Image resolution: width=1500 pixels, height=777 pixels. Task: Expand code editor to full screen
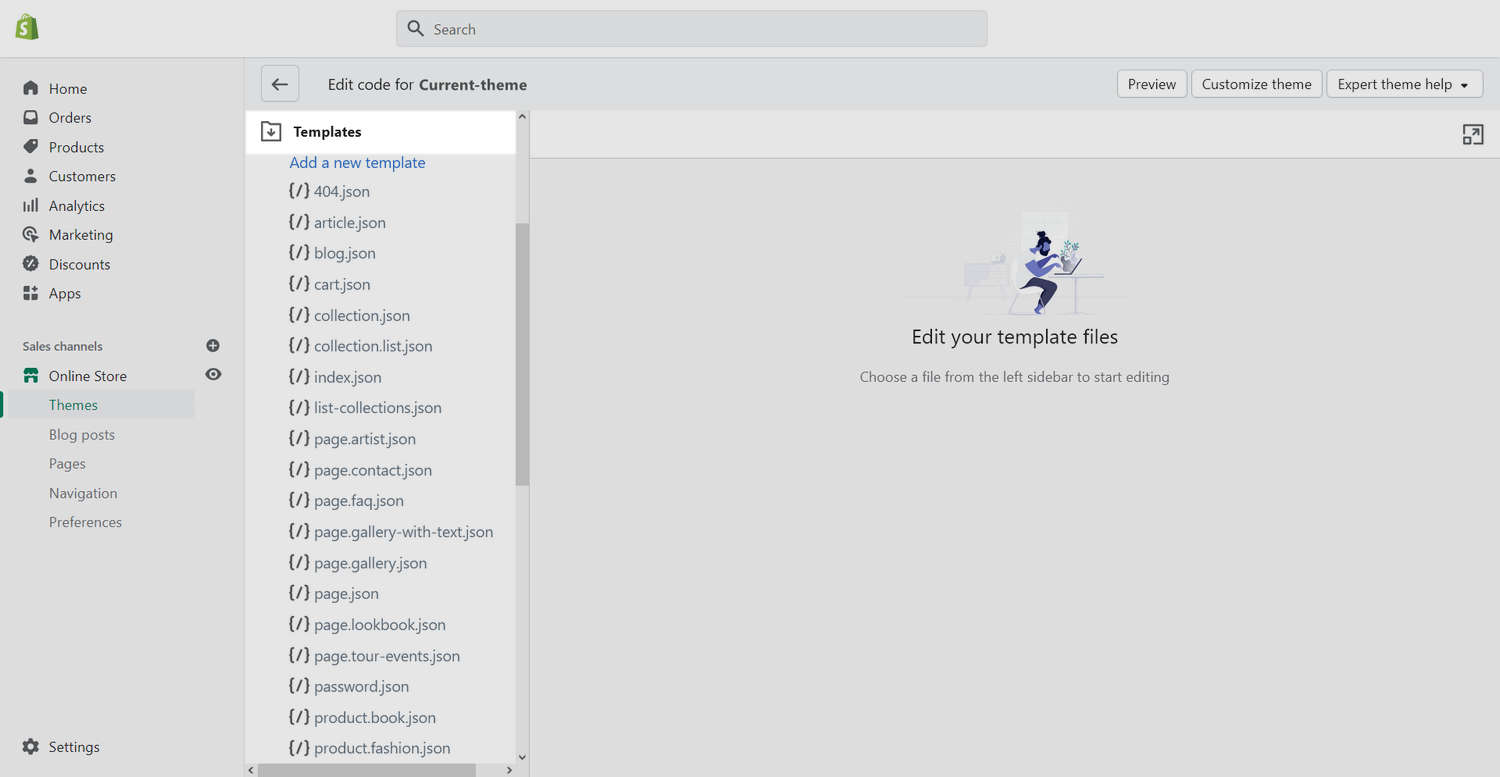point(1472,135)
